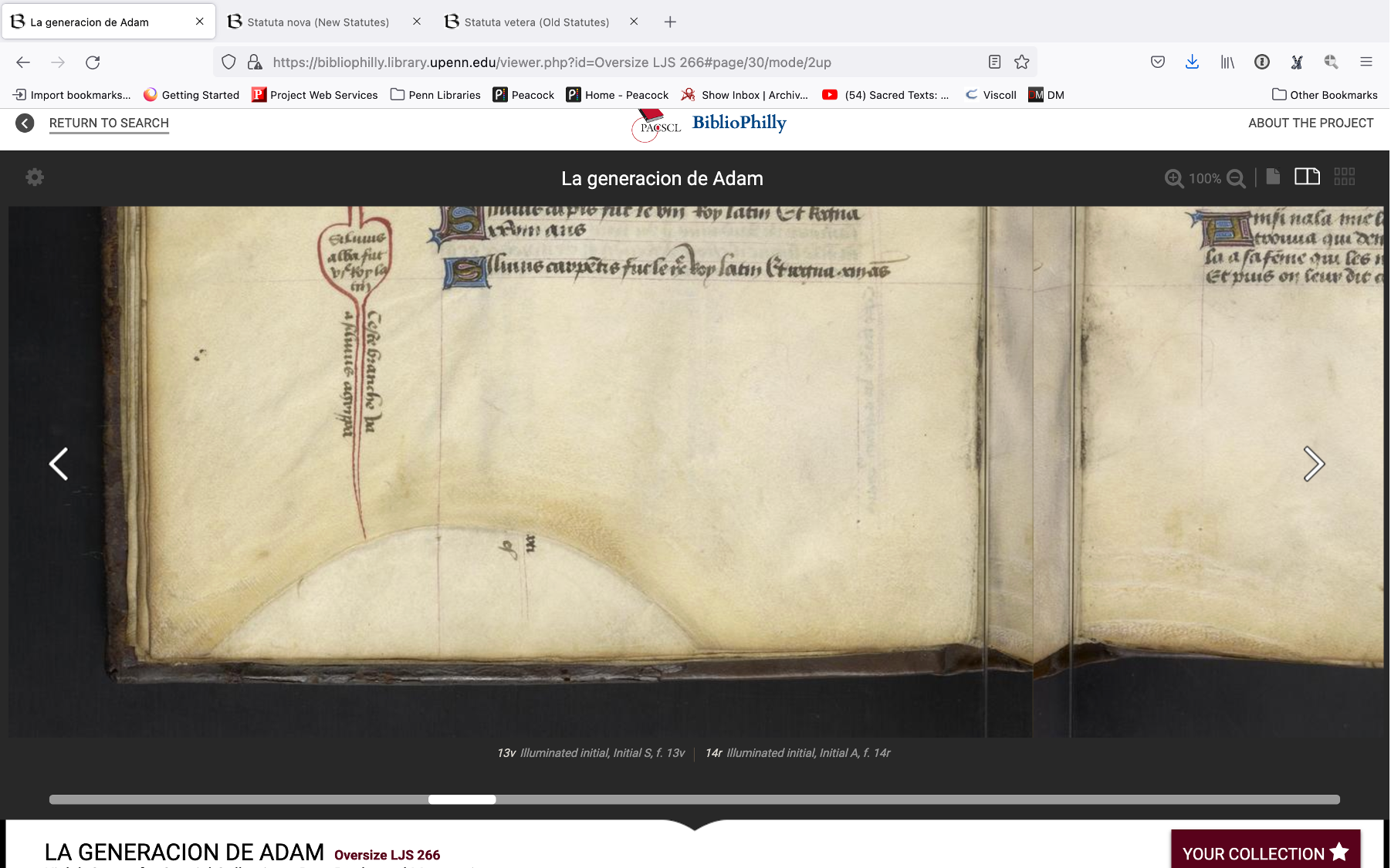Click the magnifier extension icon in toolbar
The image size is (1391, 868).
coord(1332,62)
